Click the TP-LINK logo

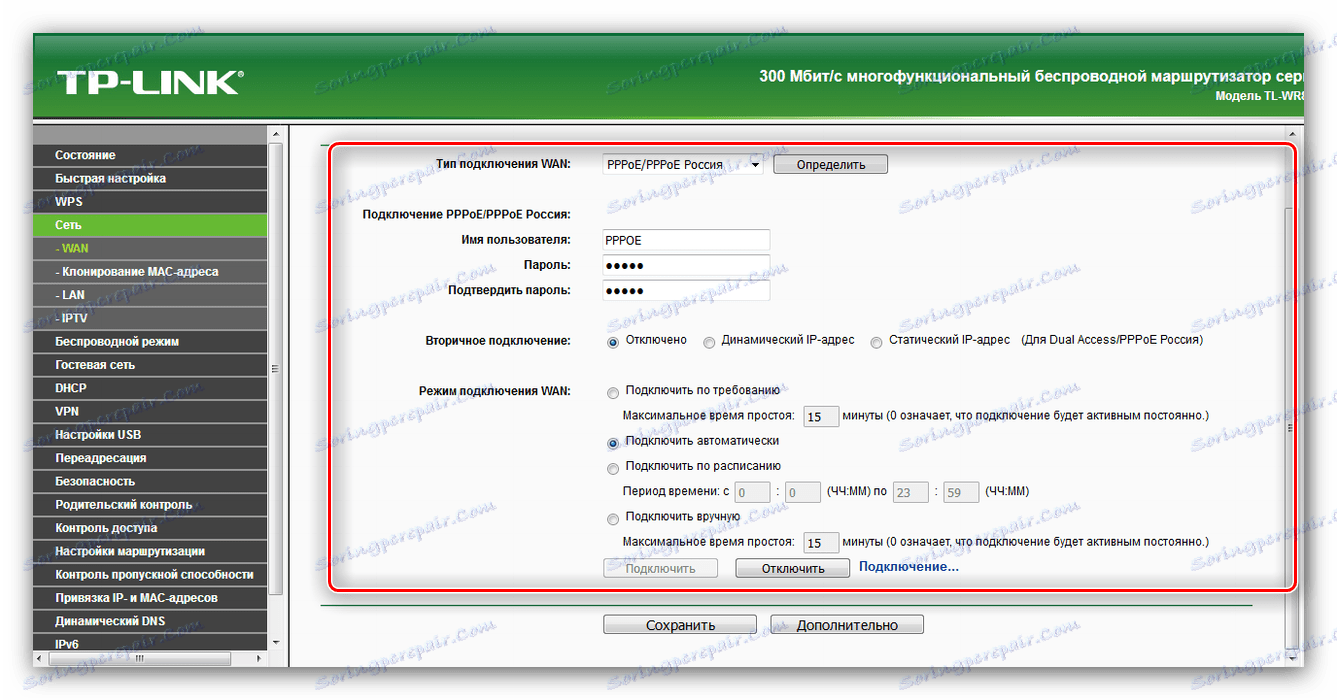(x=149, y=82)
